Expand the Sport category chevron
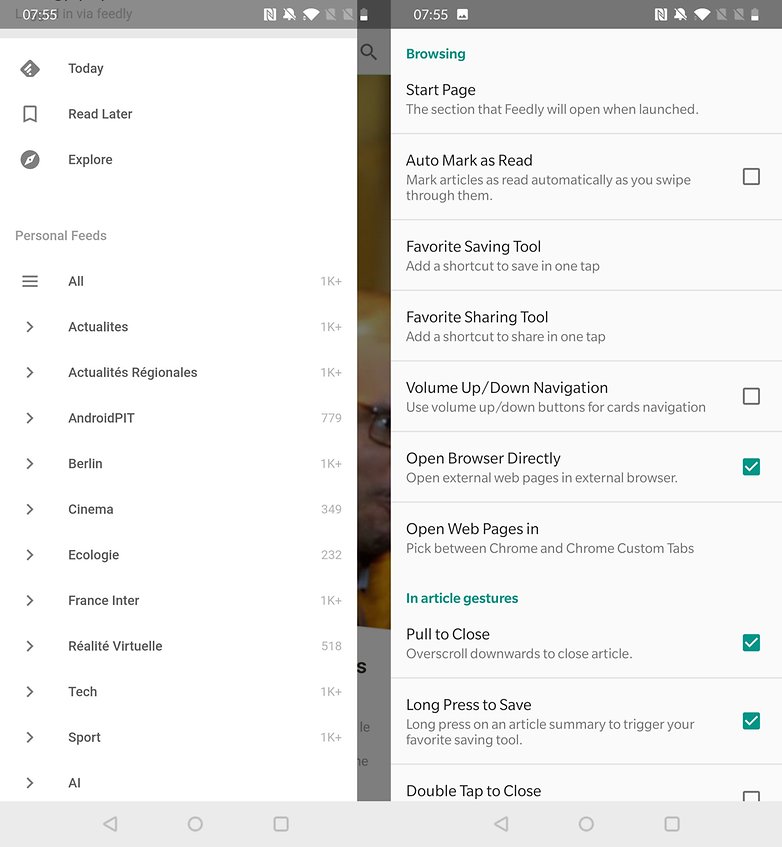This screenshot has width=782, height=847. pyautogui.click(x=30, y=737)
